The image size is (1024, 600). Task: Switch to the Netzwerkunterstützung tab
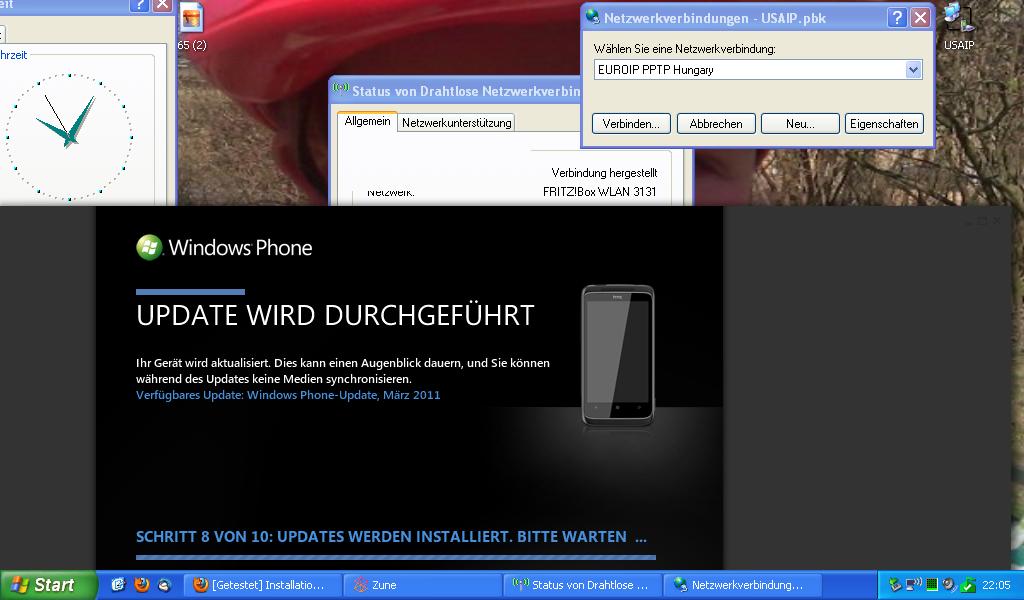point(456,122)
